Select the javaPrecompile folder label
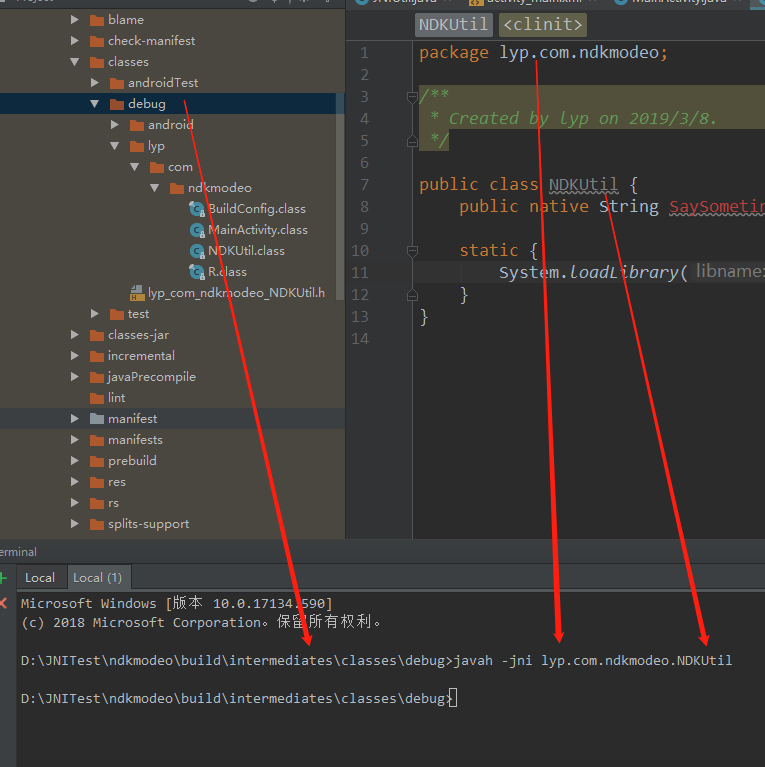 [152, 377]
